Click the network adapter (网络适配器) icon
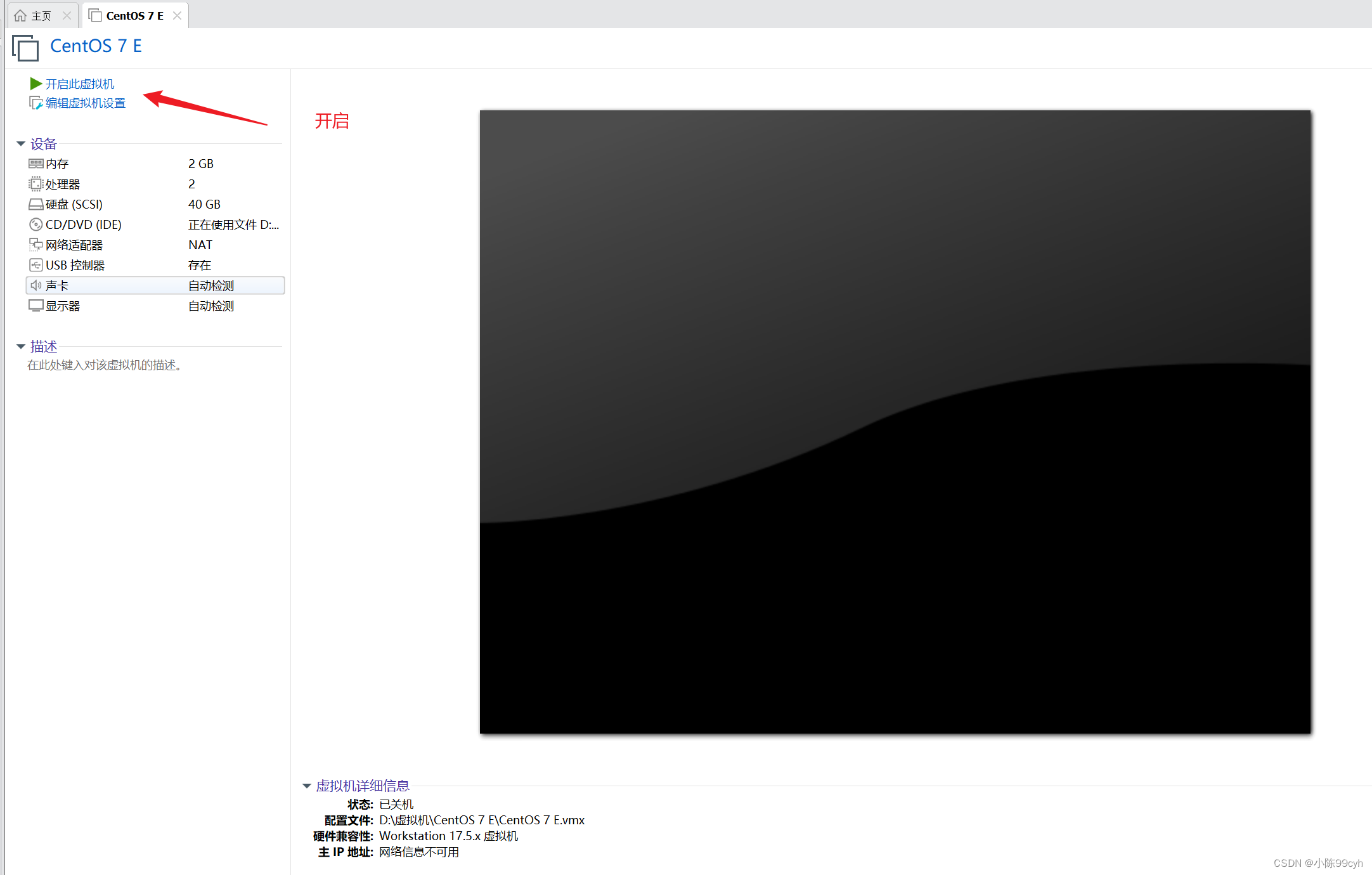Image resolution: width=1372 pixels, height=875 pixels. click(36, 245)
